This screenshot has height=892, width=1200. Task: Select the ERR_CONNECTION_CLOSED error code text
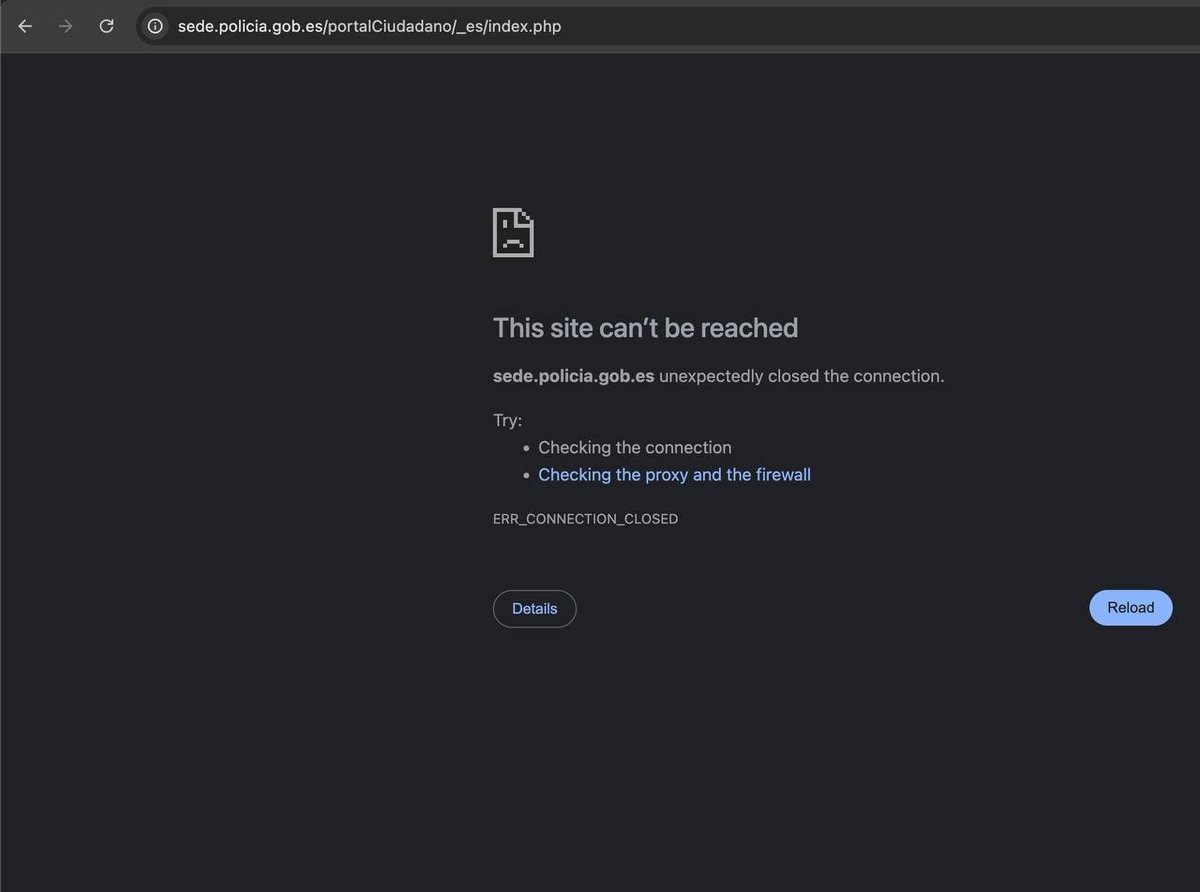coord(585,519)
